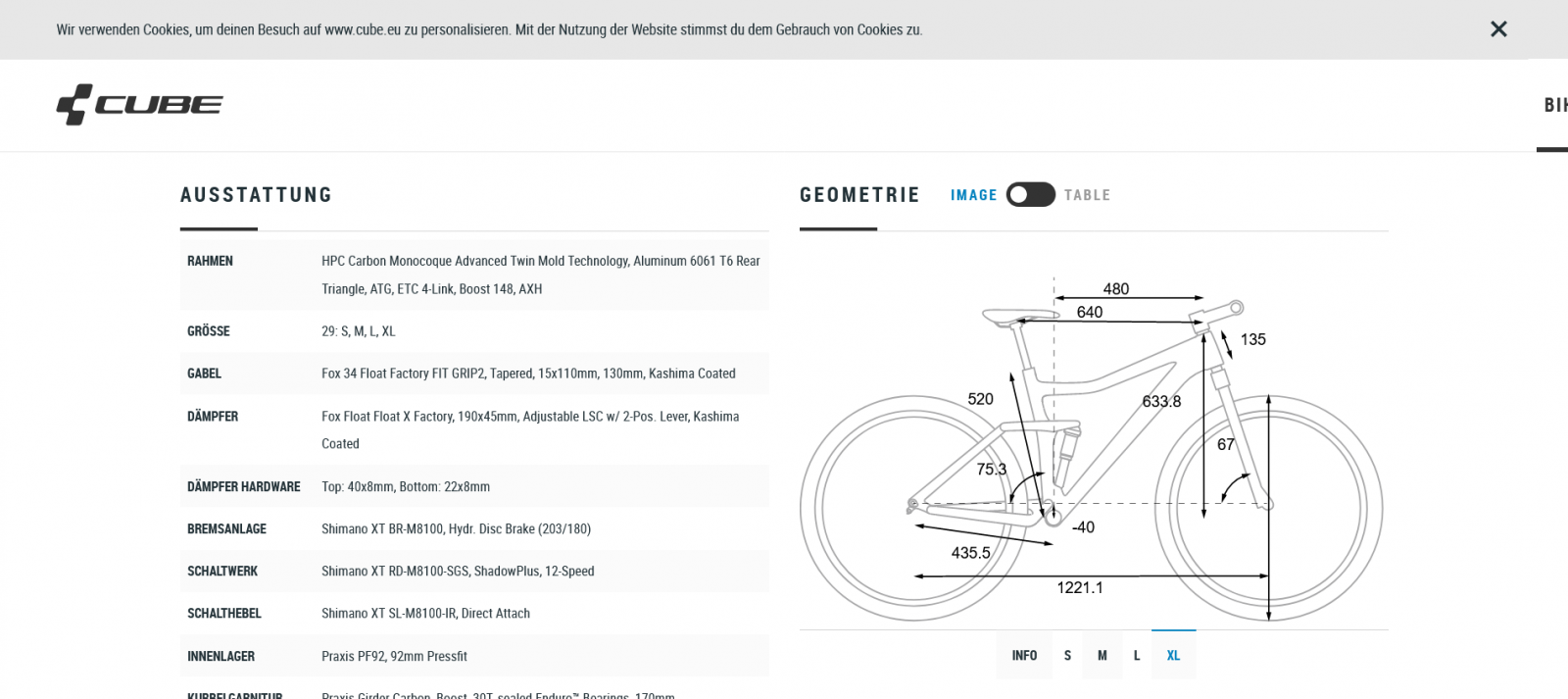Select the IMAGE view label

(x=973, y=195)
